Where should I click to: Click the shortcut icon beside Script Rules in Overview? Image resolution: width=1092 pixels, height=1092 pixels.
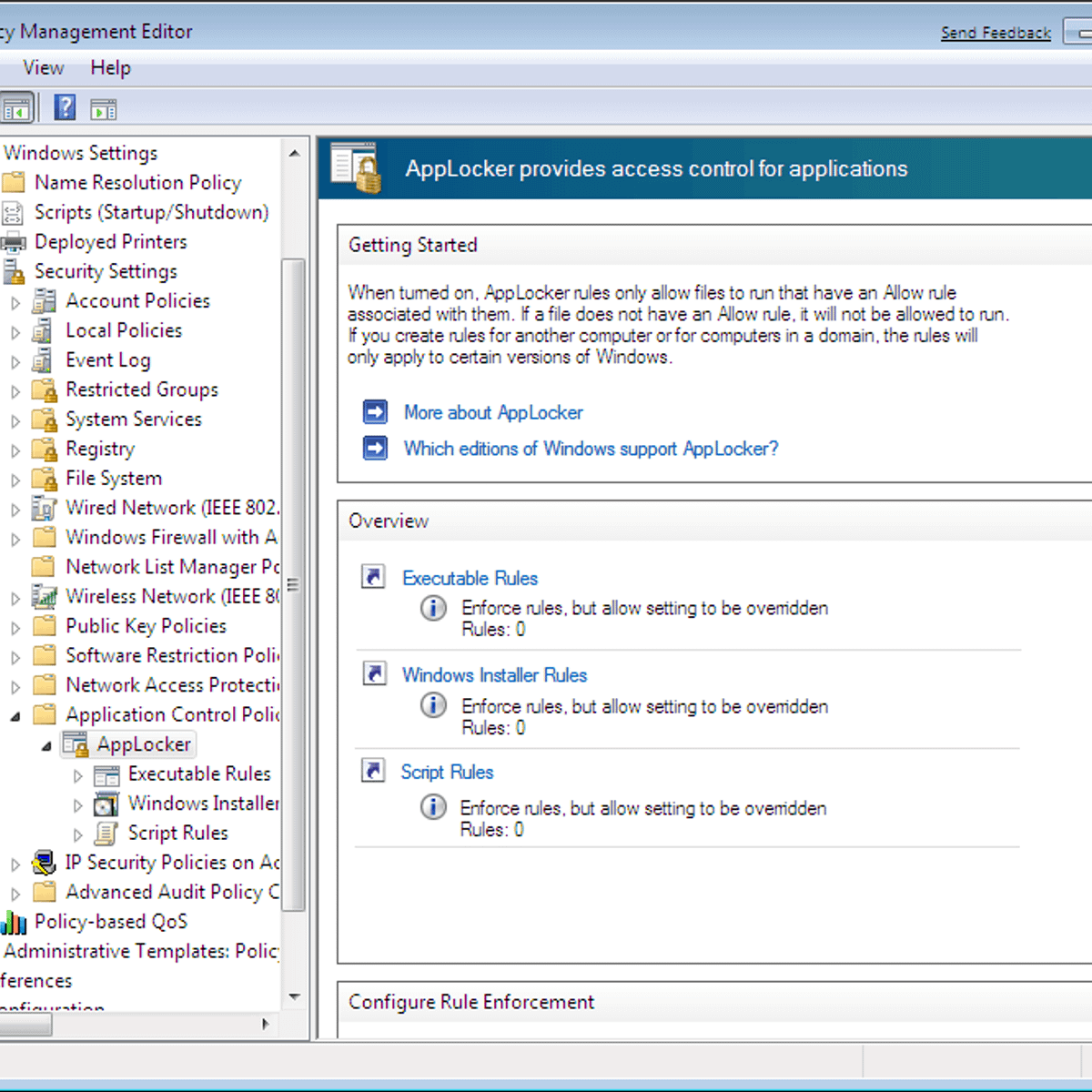(x=373, y=770)
